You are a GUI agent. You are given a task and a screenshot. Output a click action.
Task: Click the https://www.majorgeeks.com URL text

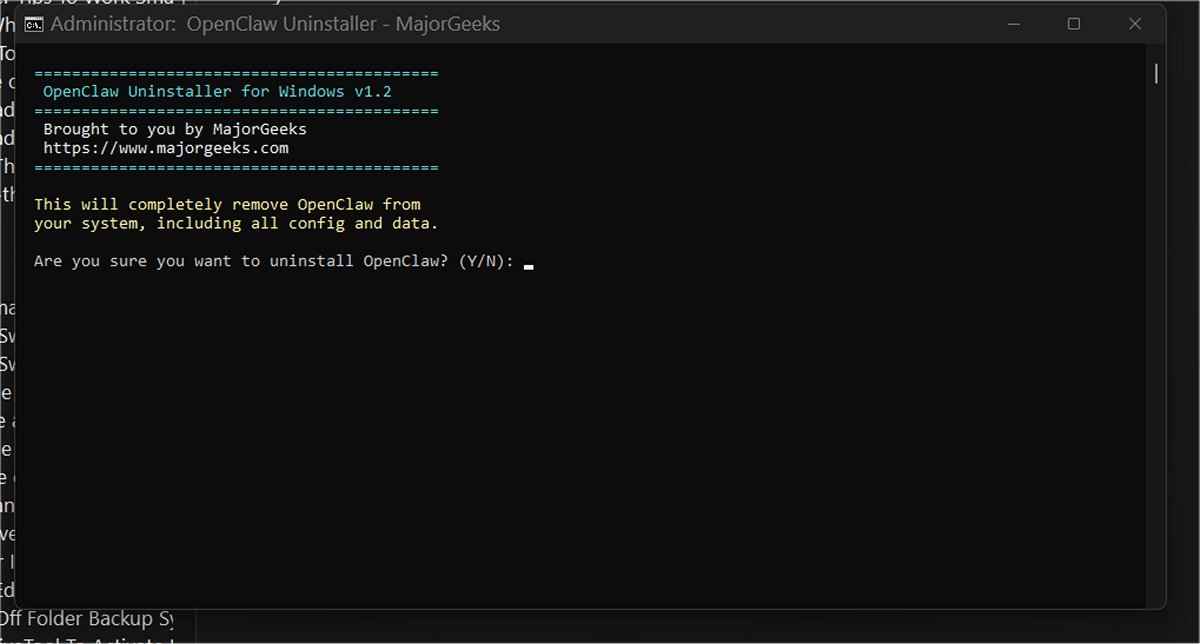coord(166,148)
